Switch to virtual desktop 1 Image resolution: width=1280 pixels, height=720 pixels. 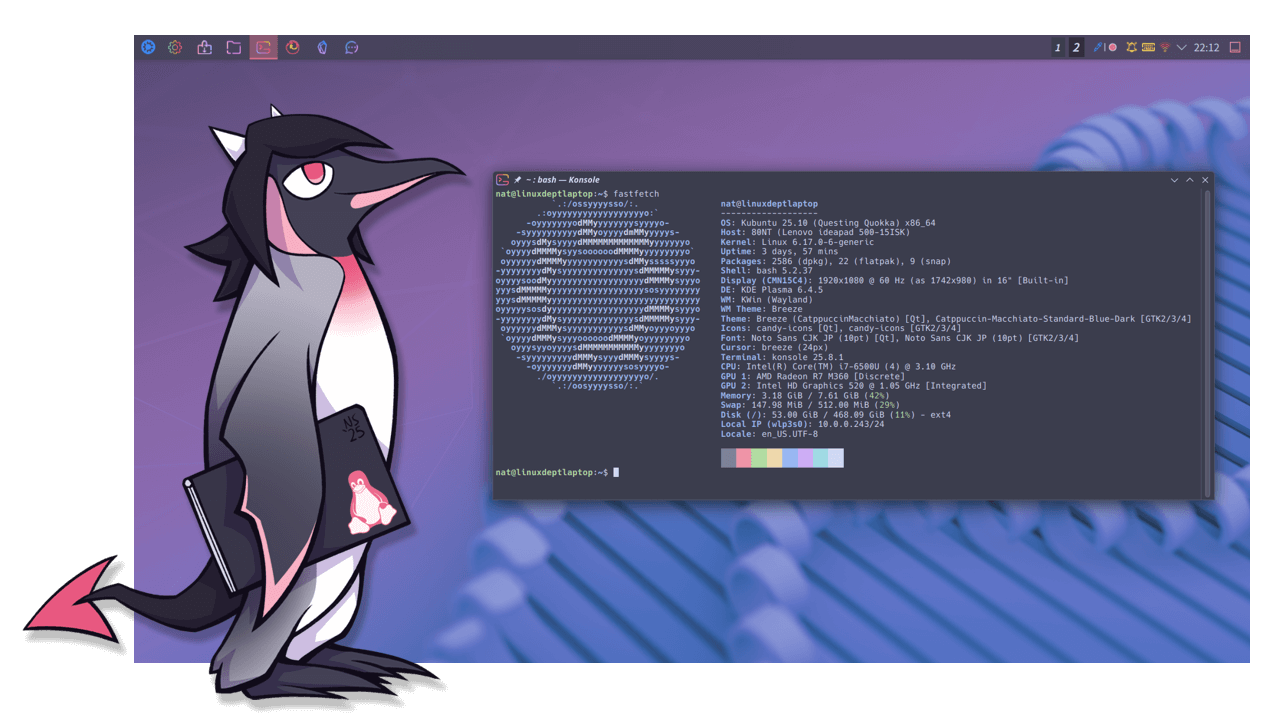point(1057,47)
